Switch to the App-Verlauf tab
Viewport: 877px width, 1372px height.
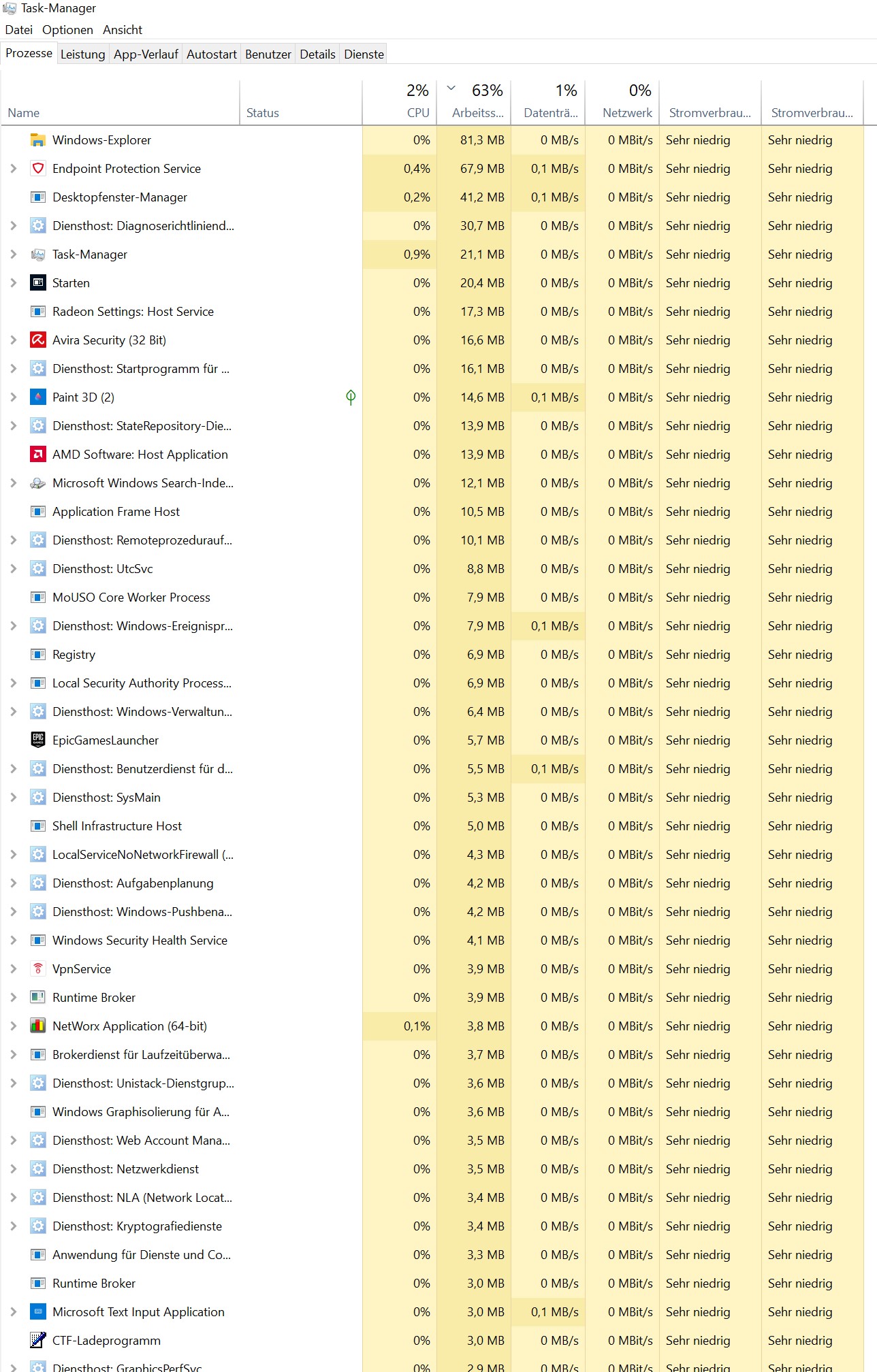(146, 54)
